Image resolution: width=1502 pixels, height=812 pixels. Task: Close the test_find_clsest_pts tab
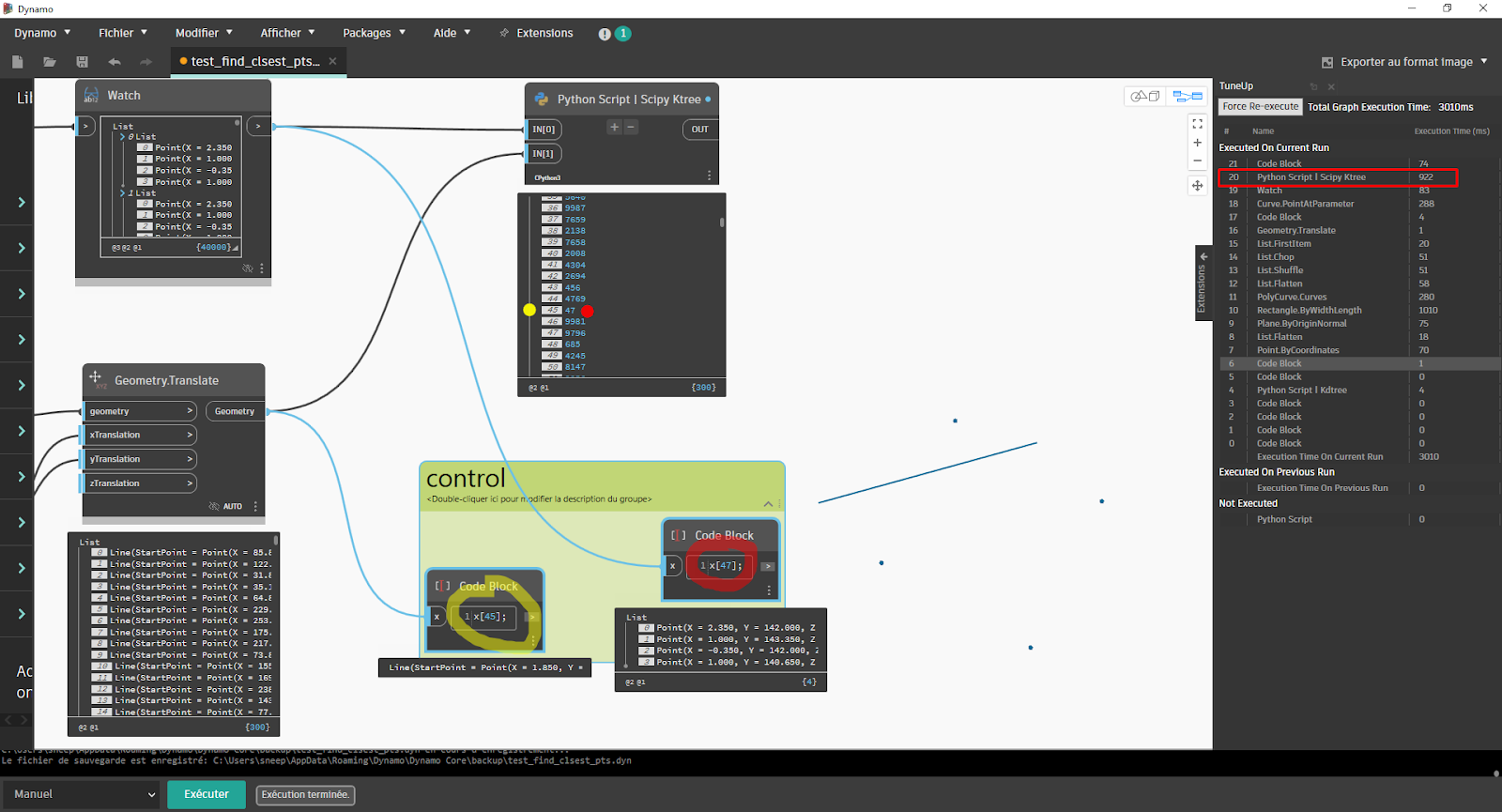tap(331, 61)
